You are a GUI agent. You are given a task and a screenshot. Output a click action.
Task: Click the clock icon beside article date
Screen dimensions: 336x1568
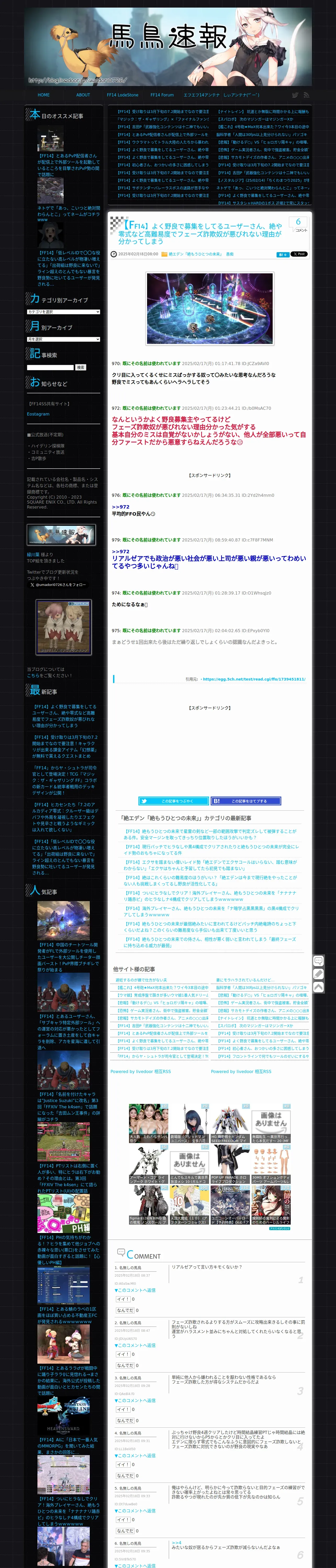[113, 255]
